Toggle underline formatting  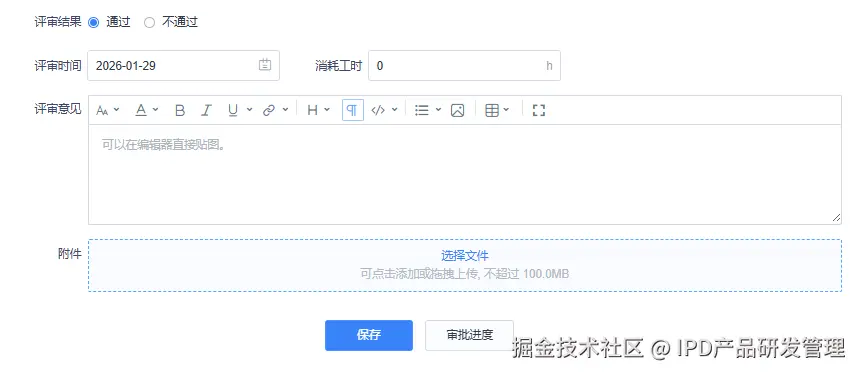pyautogui.click(x=233, y=110)
